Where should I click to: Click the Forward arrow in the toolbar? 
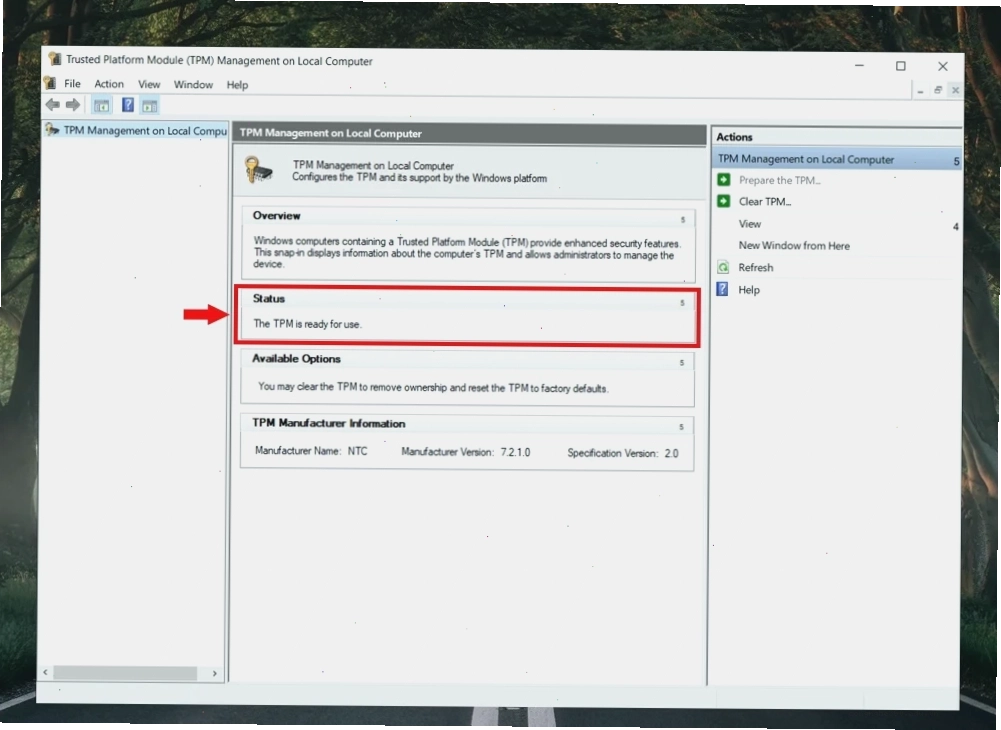(73, 105)
